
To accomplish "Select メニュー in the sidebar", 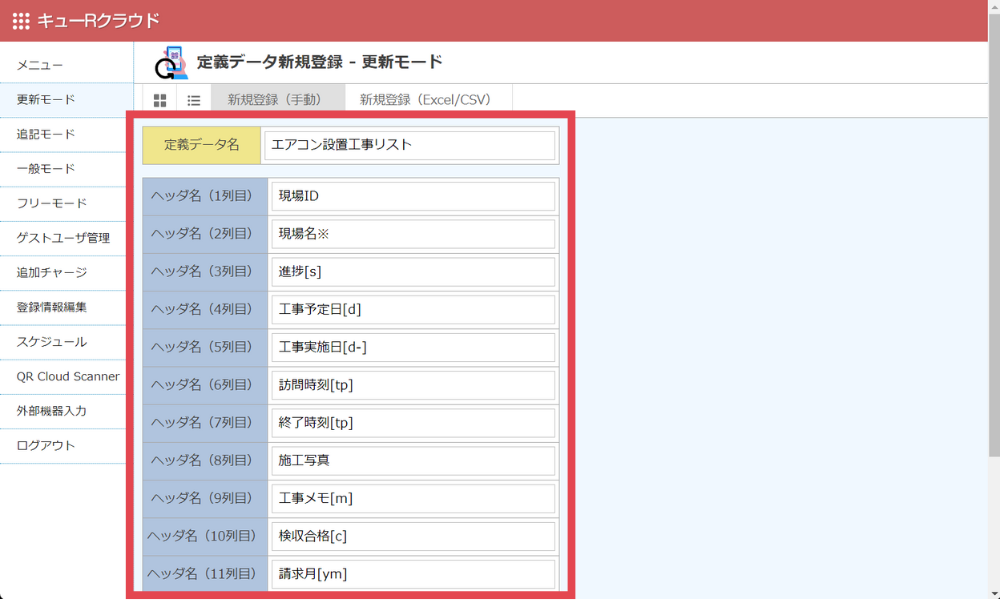I will pos(67,65).
